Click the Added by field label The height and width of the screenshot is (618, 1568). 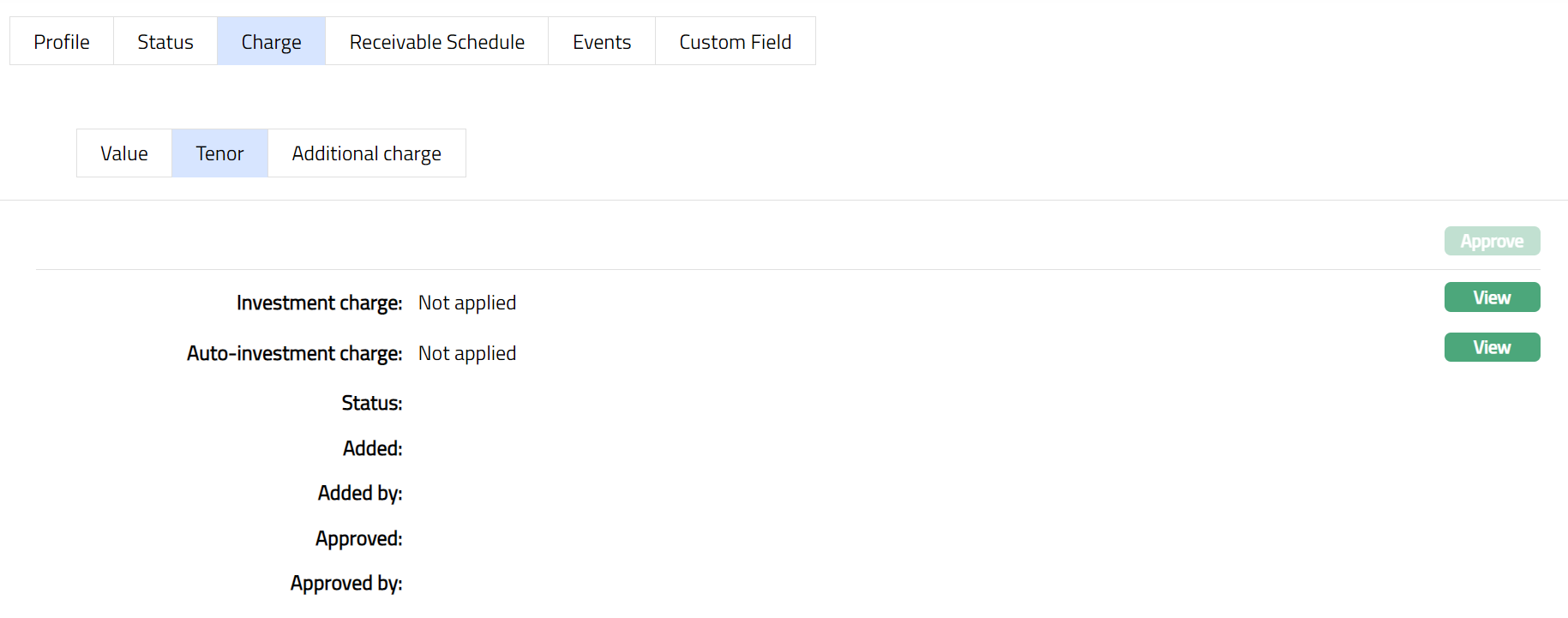[360, 494]
